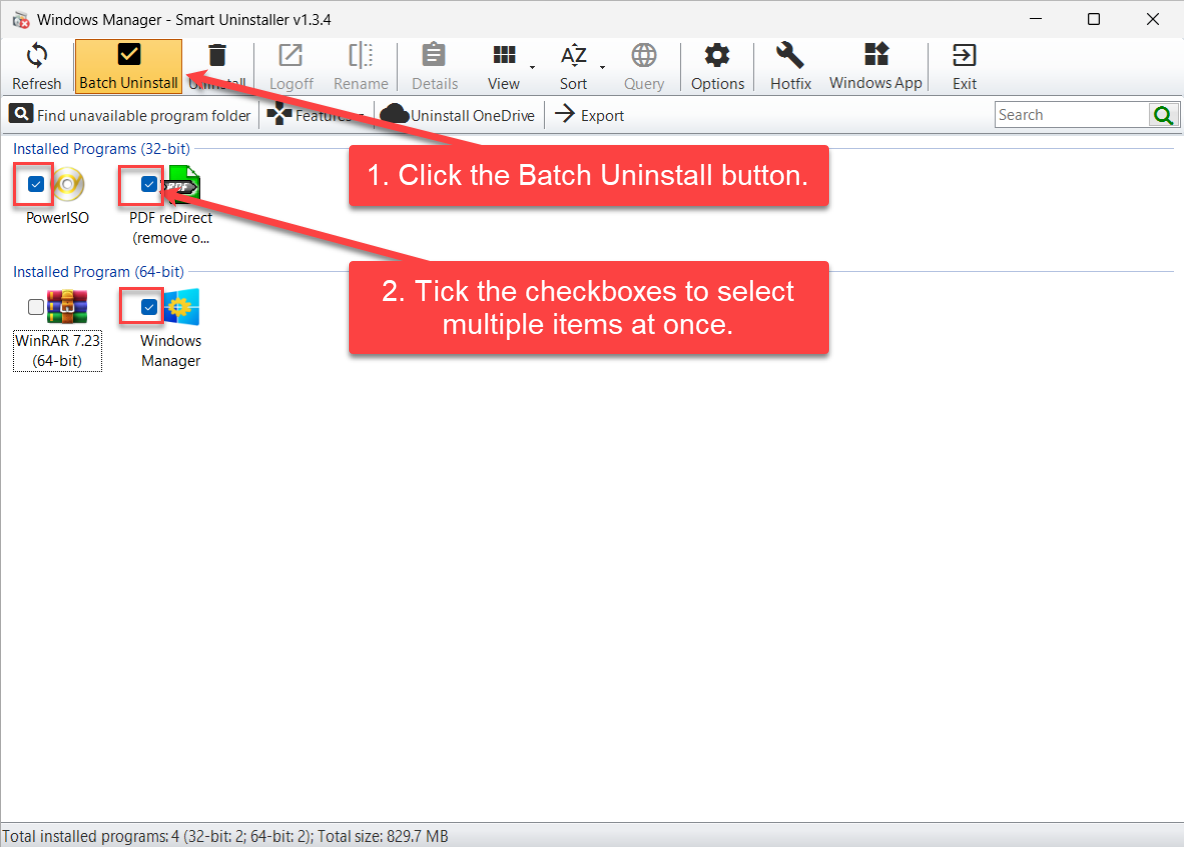Select the PowerISO disc icon

(69, 184)
